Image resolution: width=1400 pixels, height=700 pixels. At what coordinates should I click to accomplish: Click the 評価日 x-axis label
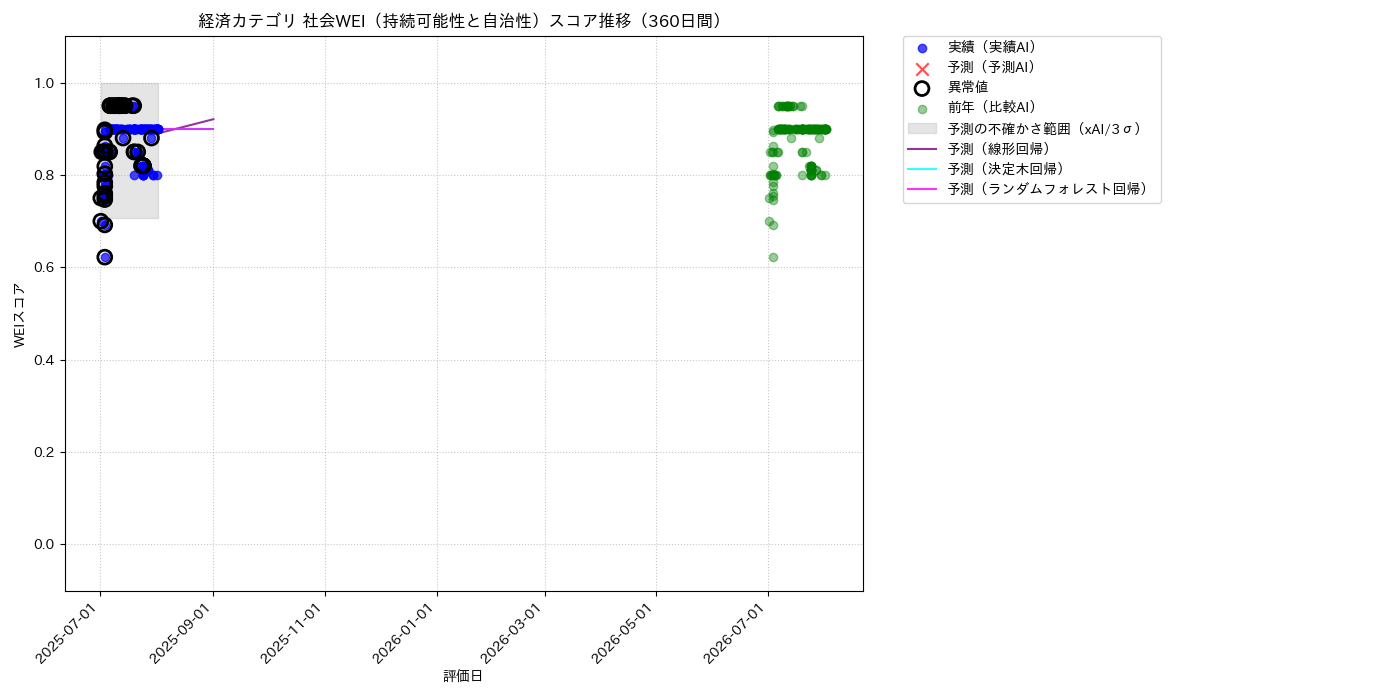[464, 677]
